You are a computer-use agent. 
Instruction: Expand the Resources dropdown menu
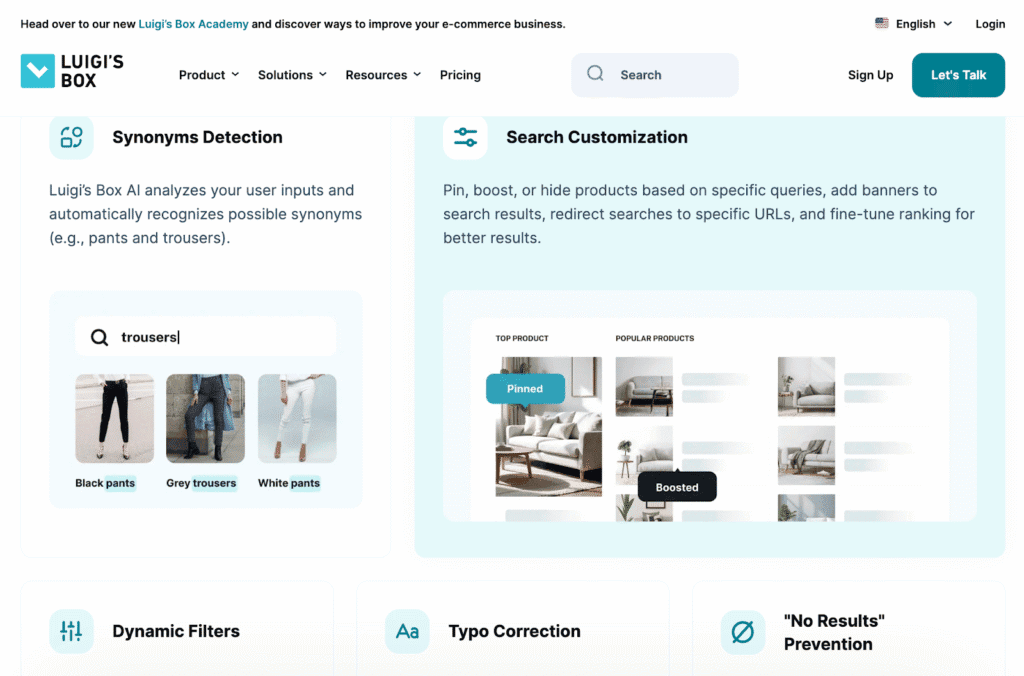click(x=383, y=75)
